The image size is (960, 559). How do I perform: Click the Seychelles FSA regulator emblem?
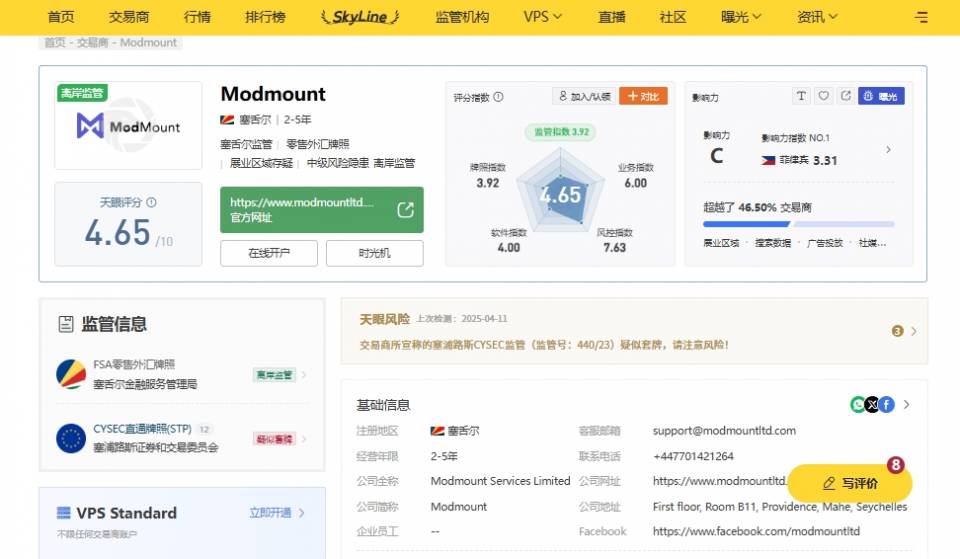(71, 374)
